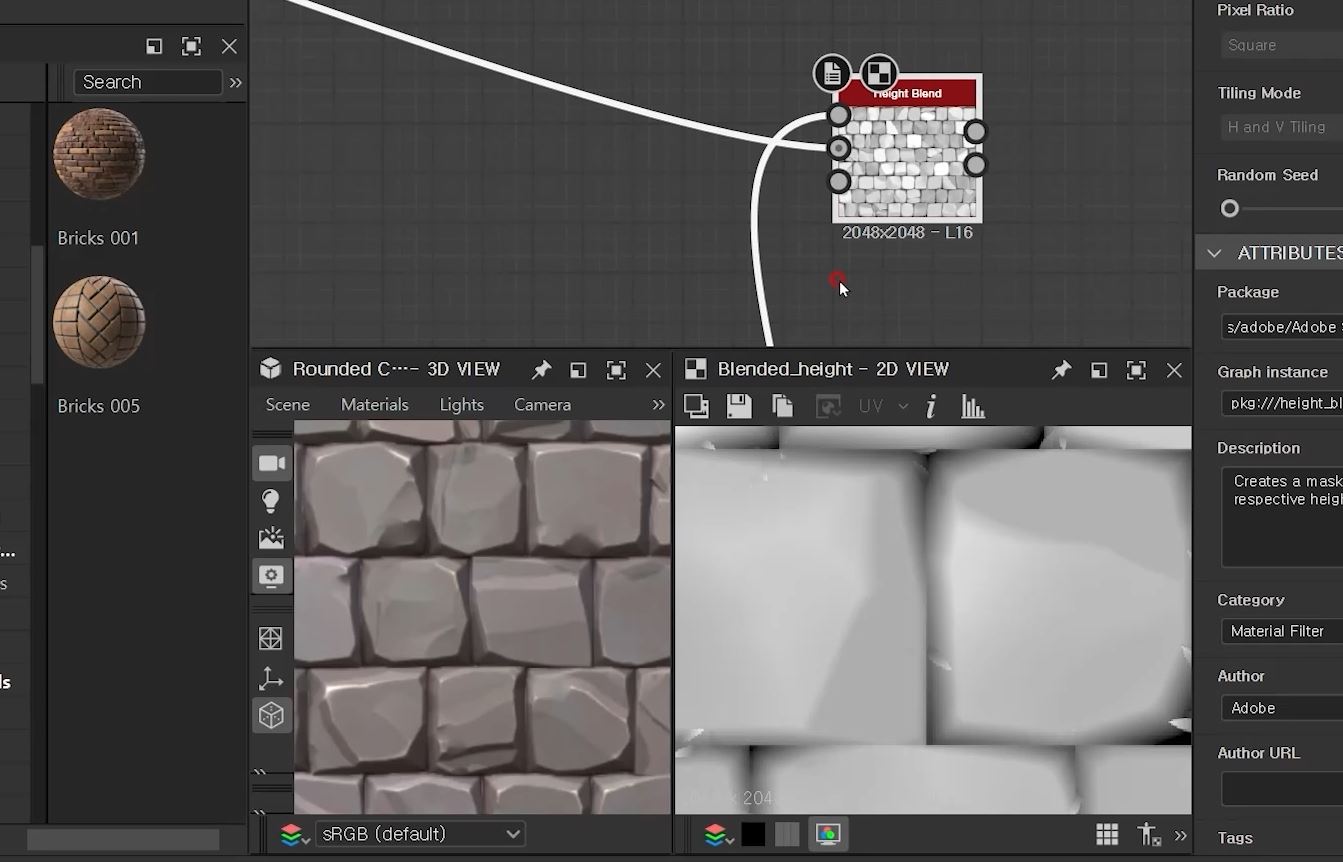The width and height of the screenshot is (1343, 862).
Task: Open the Camera menu in 3D view
Action: point(542,405)
